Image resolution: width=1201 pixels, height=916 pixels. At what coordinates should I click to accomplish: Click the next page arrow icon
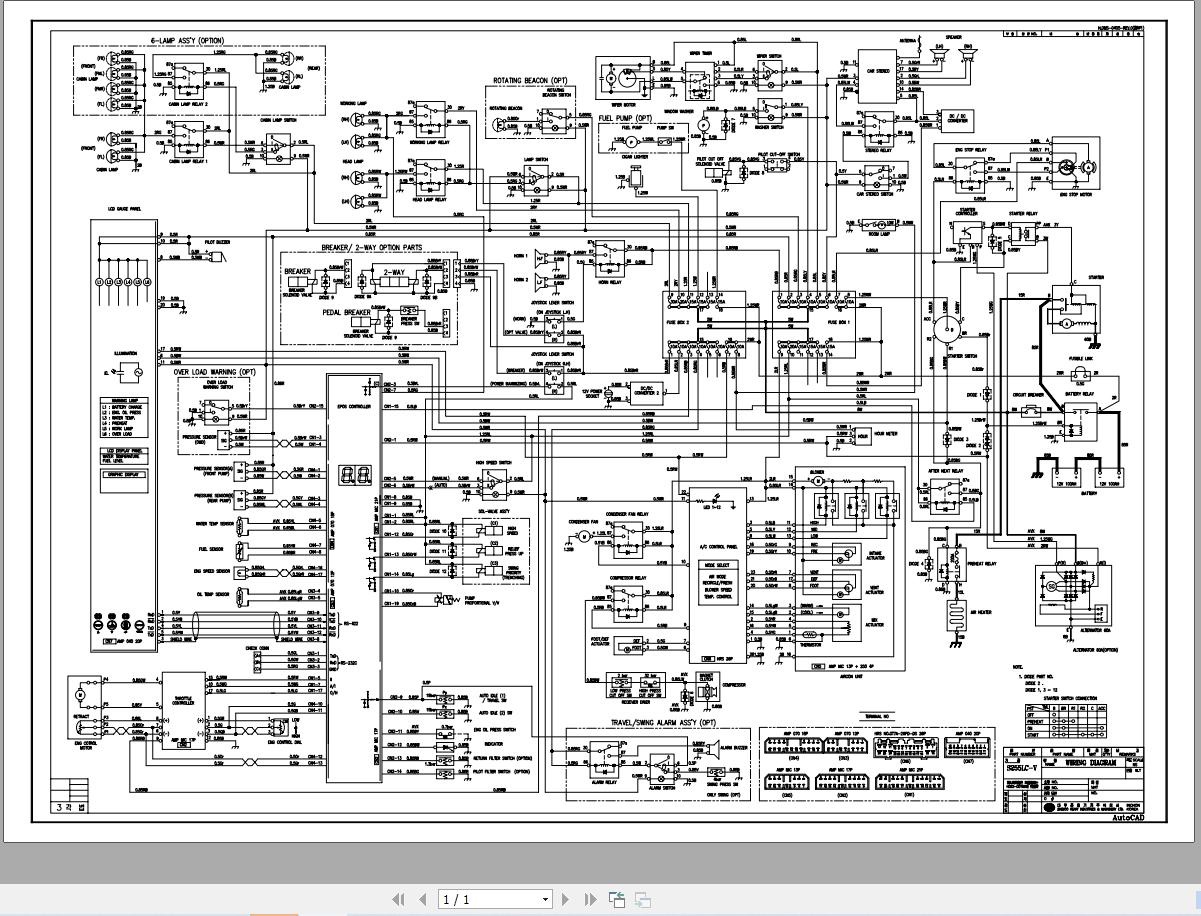565,899
